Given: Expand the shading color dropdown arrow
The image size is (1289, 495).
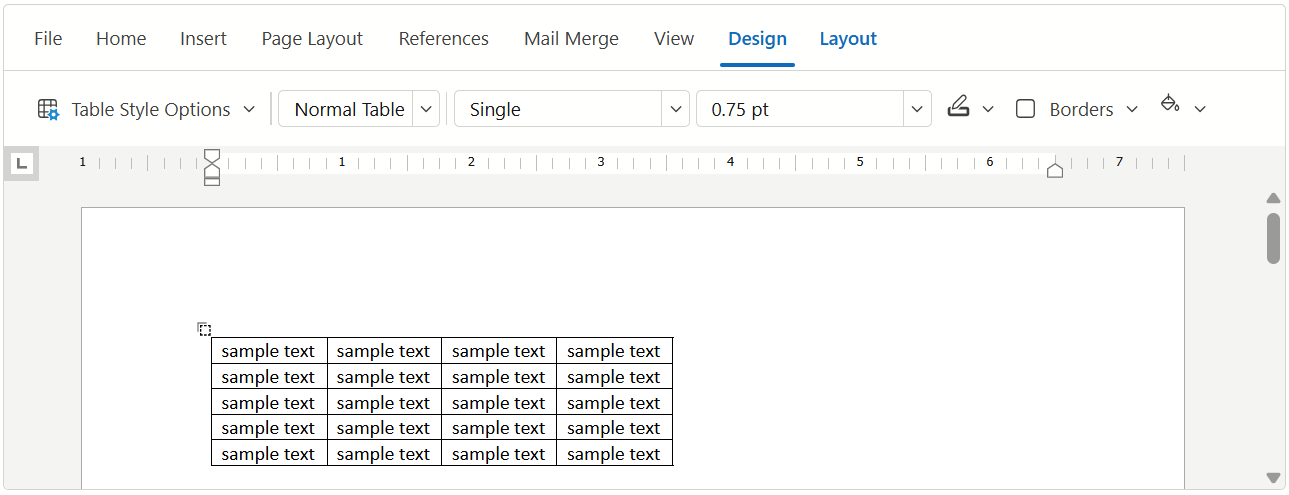Looking at the screenshot, I should pos(1200,109).
